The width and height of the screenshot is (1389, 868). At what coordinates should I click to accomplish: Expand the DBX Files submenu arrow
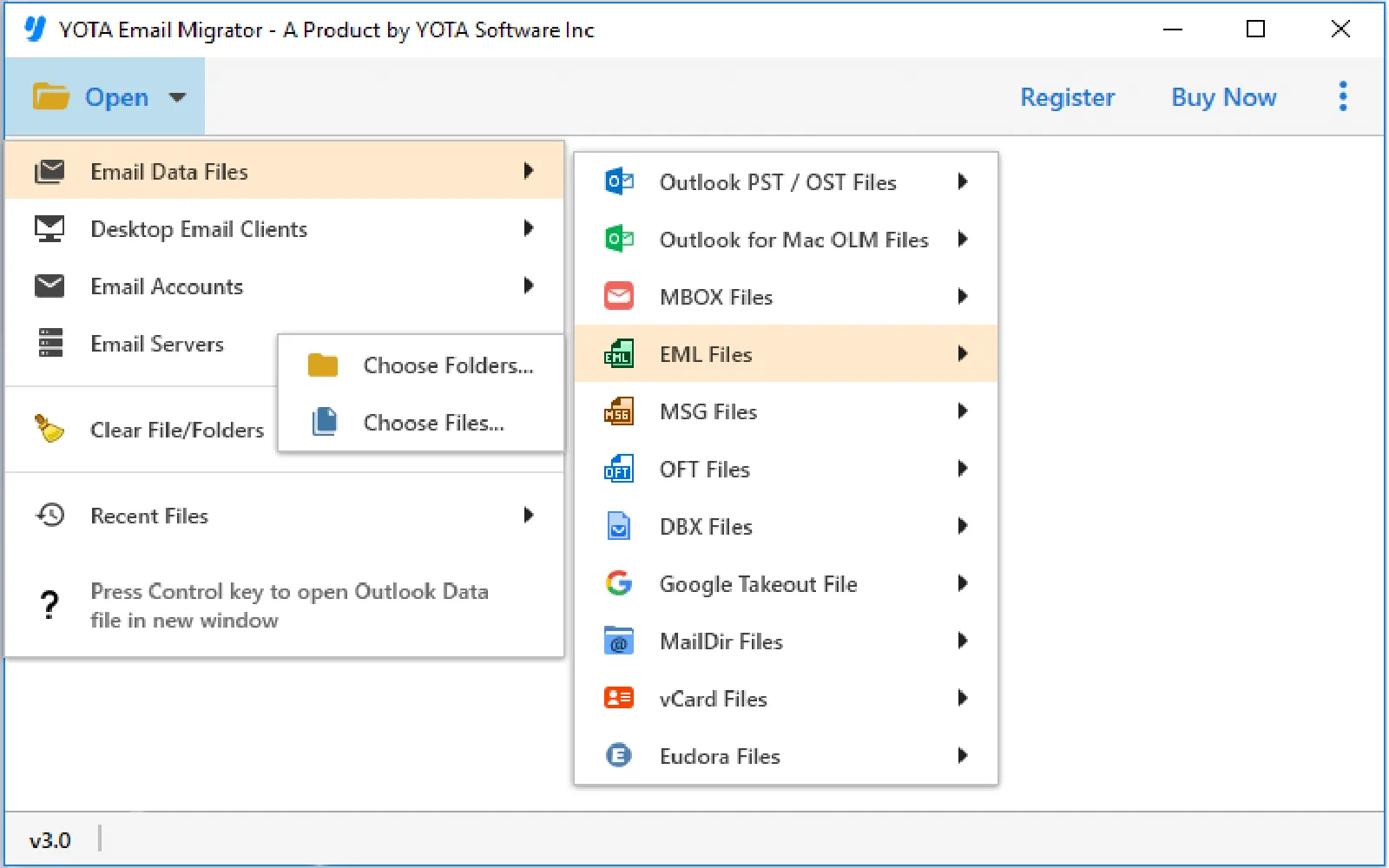[x=962, y=526]
